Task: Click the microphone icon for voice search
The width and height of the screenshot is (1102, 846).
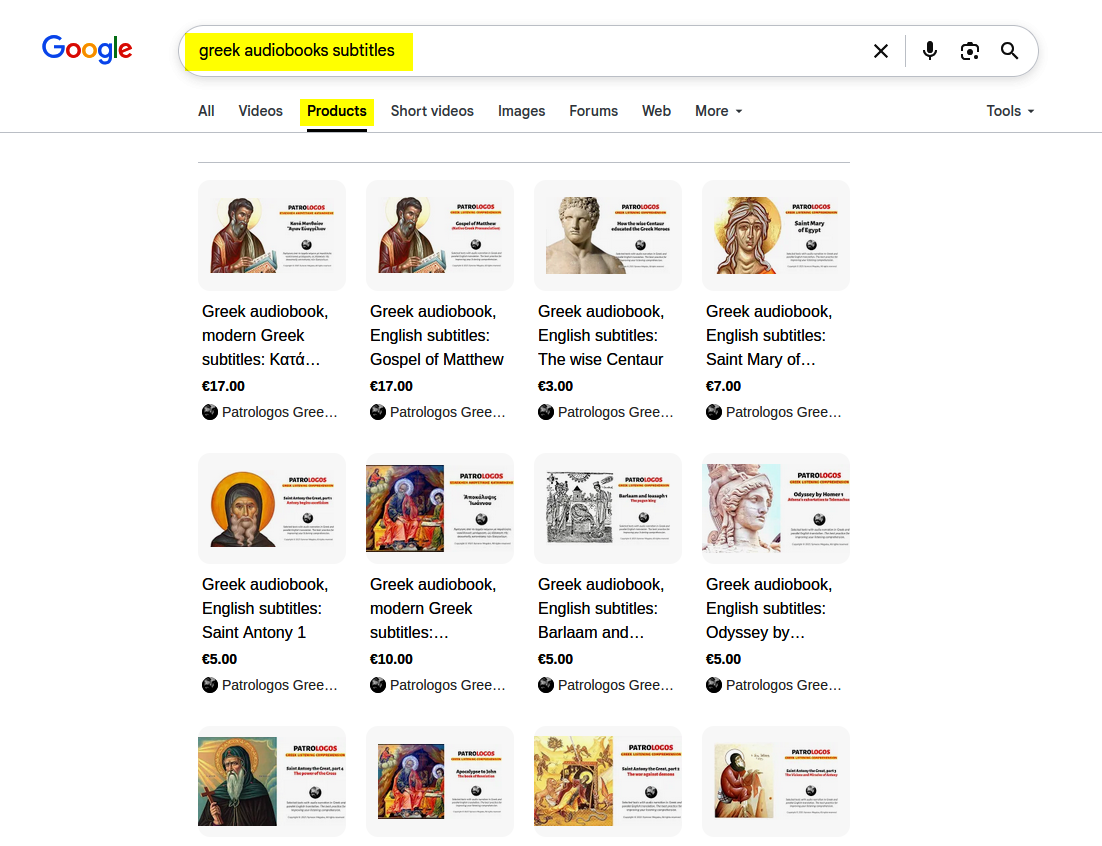Action: click(929, 50)
